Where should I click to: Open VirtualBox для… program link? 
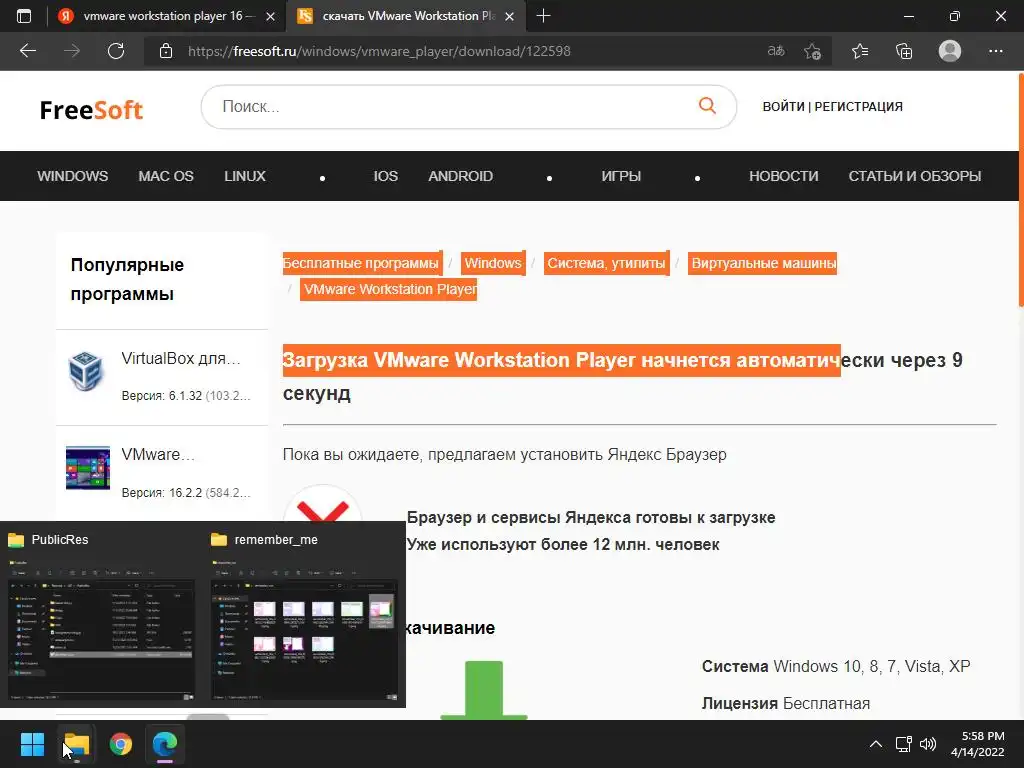181,359
